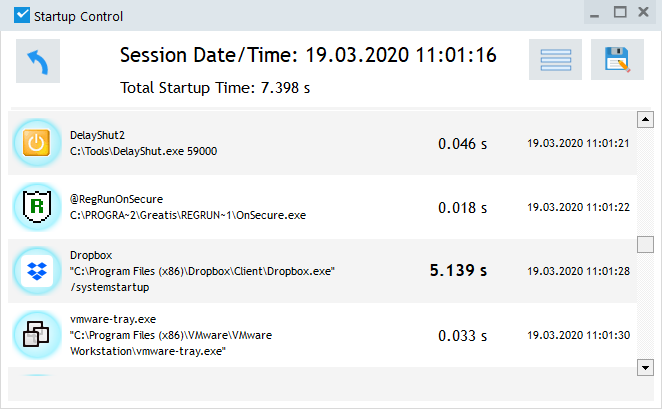Select the Dropbox startup icon
Image resolution: width=662 pixels, height=409 pixels.
tap(36, 271)
